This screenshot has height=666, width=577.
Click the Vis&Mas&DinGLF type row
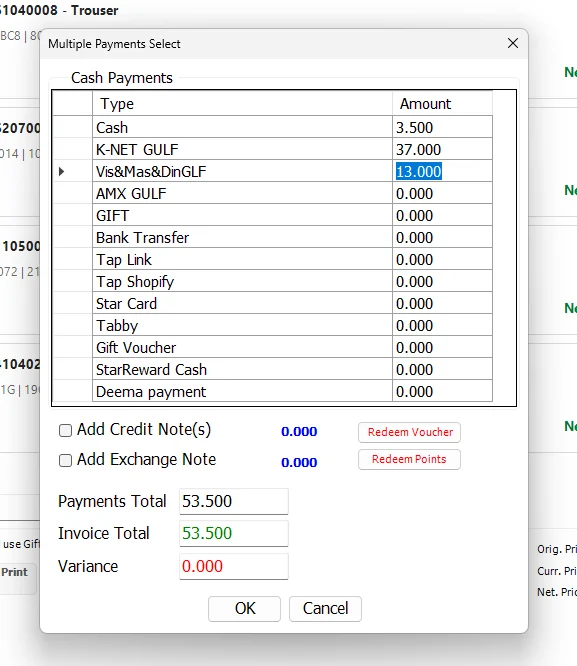[242, 171]
